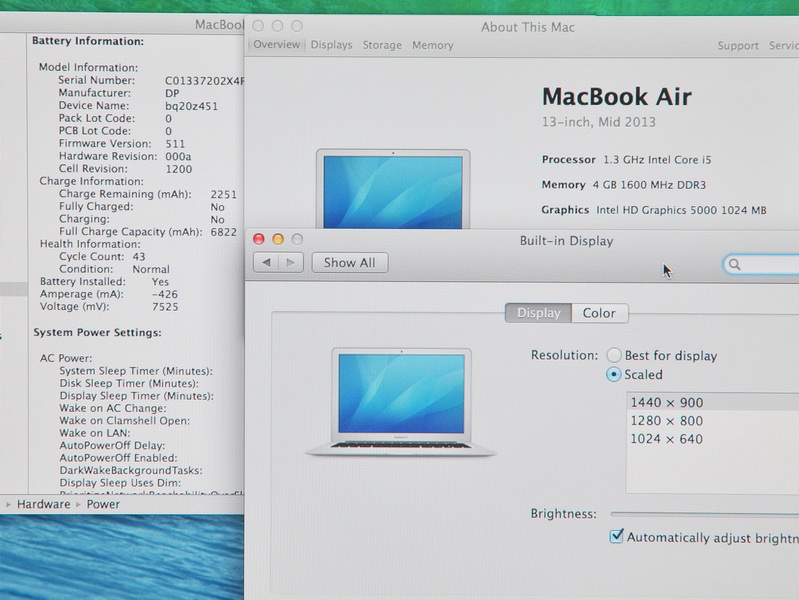Click the forward arrow in Built-in Display
This screenshot has height=600, width=799.
[x=291, y=263]
